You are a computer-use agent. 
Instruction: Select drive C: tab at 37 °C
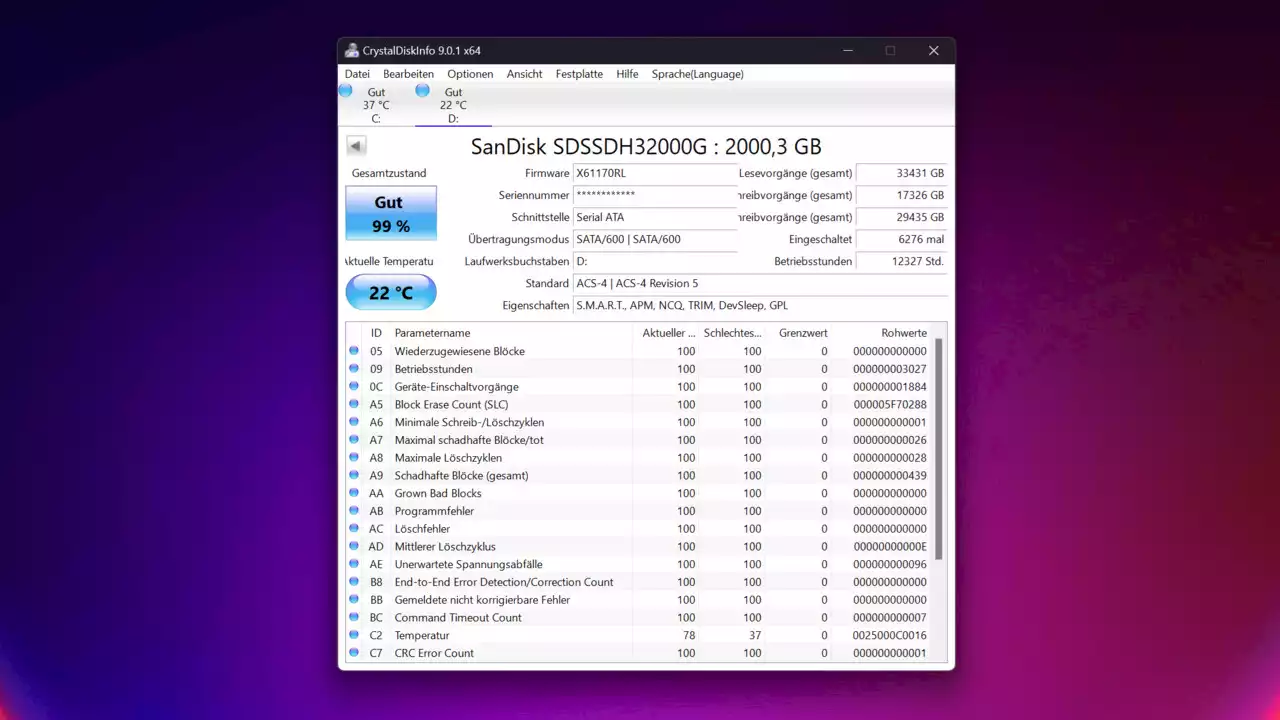coord(376,105)
